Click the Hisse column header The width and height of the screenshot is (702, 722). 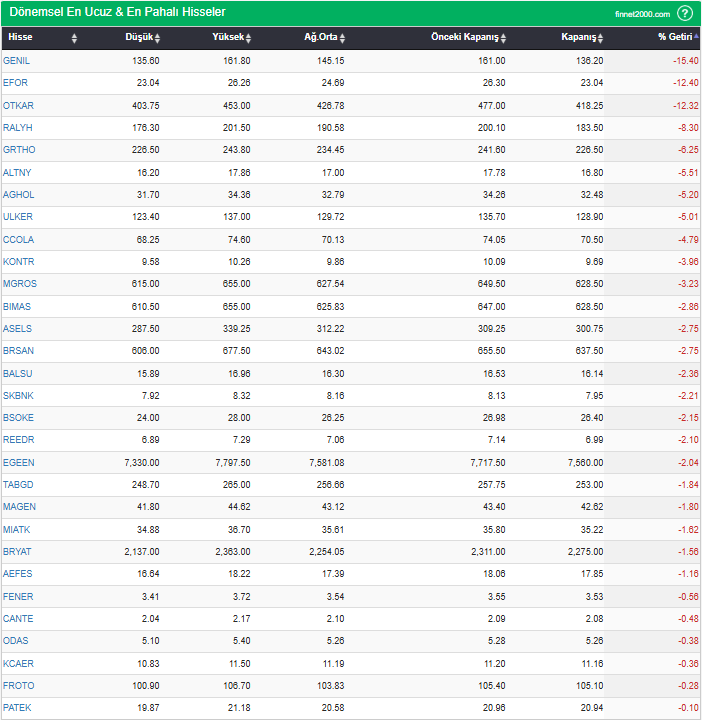(x=21, y=38)
